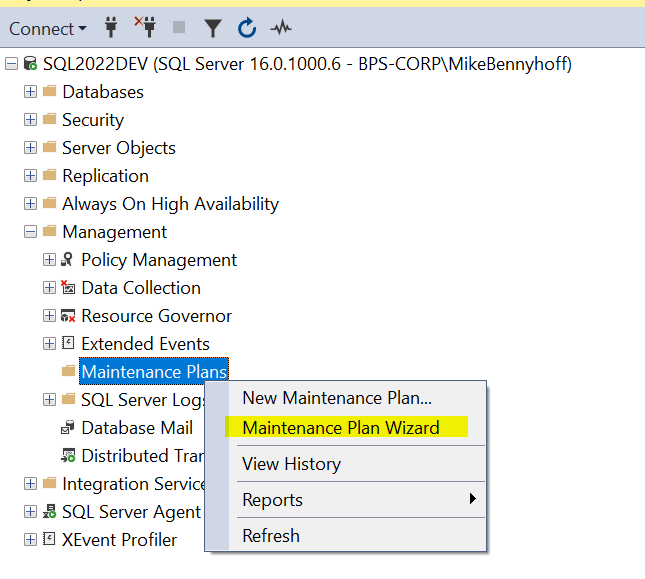The width and height of the screenshot is (645, 579).
Task: Click the Databases folder icon
Action: (x=49, y=90)
